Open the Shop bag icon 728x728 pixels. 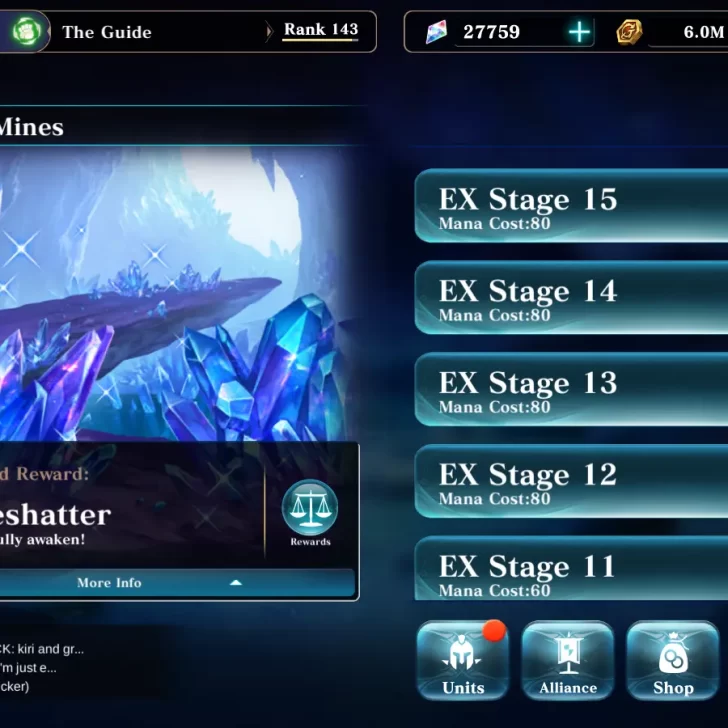coord(673,660)
